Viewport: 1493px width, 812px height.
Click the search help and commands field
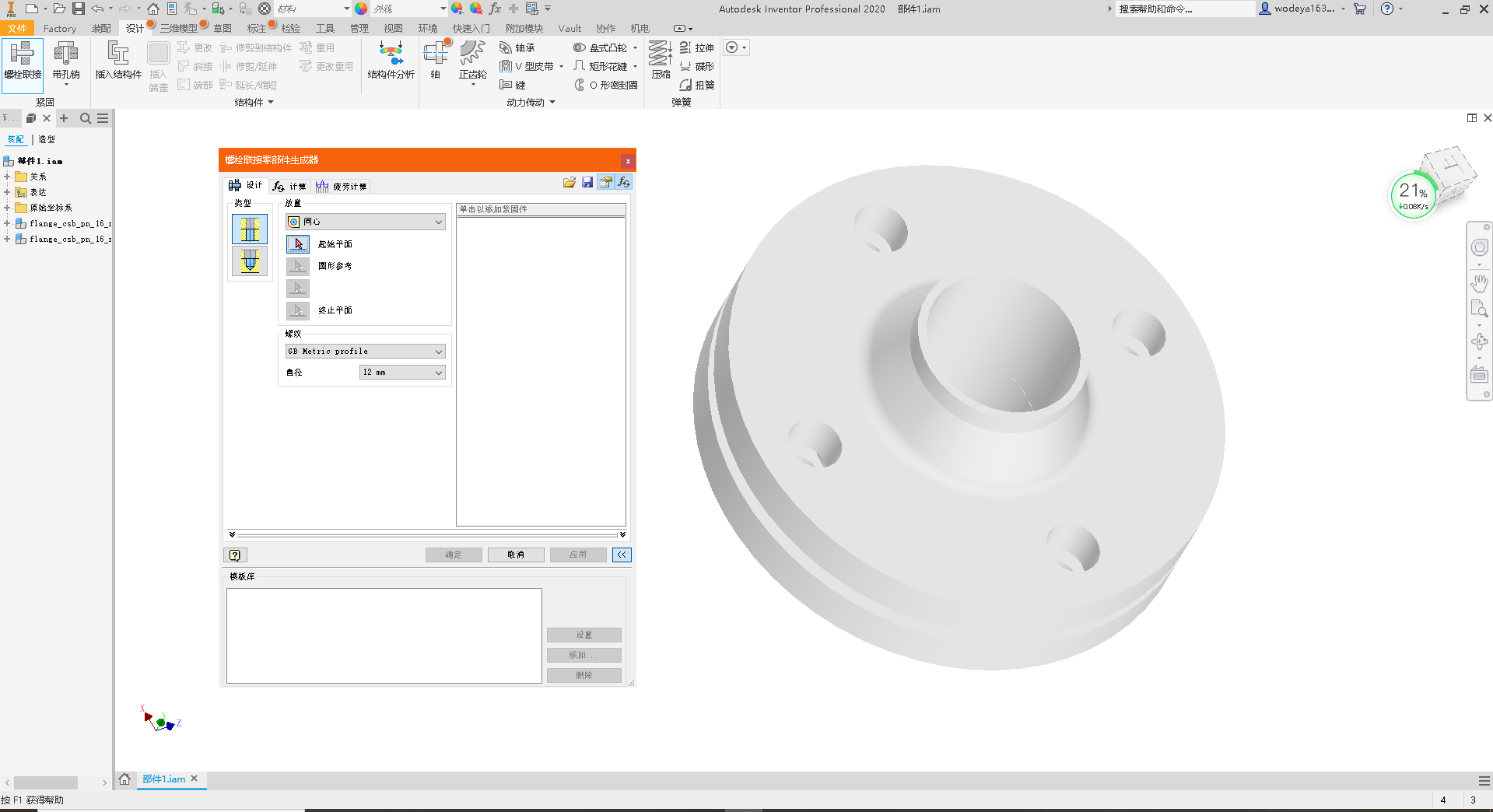point(1185,9)
